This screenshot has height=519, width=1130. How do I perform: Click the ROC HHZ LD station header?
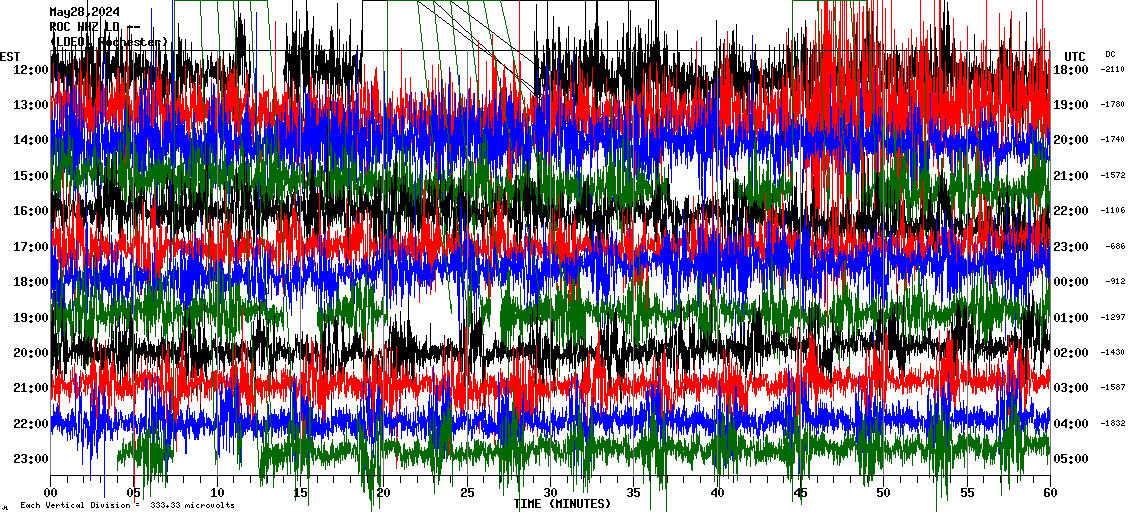point(95,27)
